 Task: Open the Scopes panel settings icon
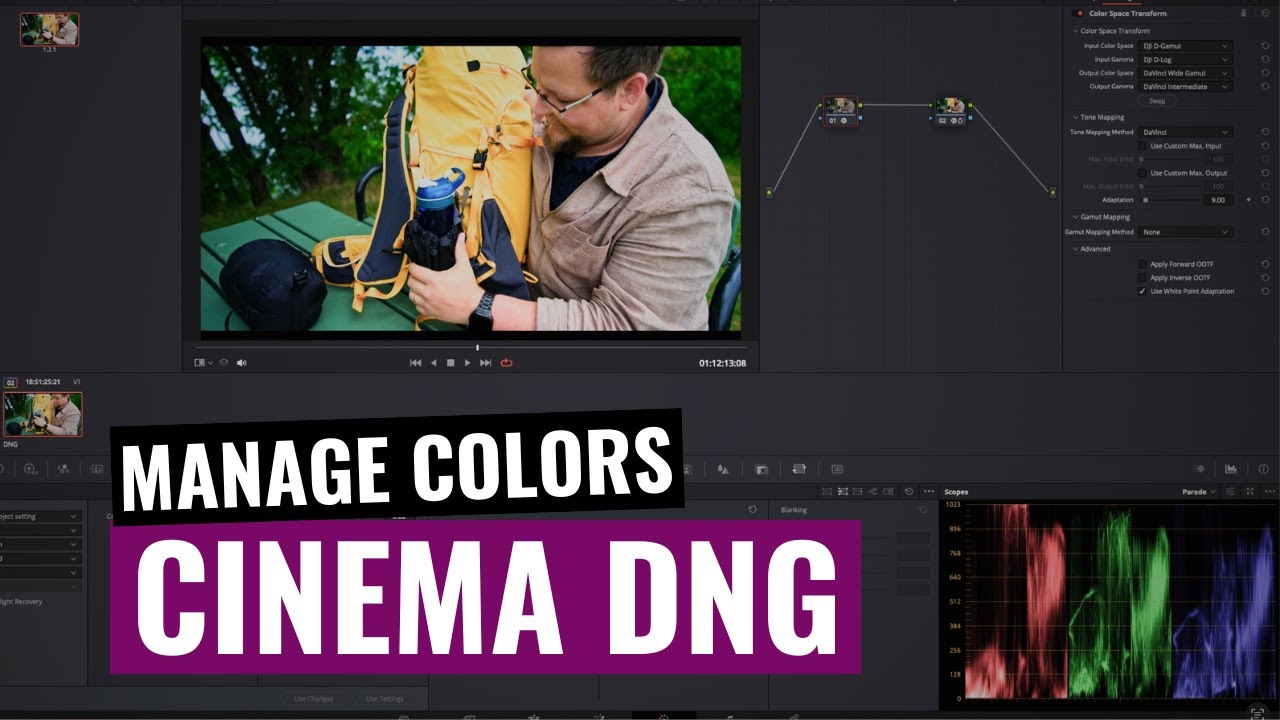[x=1231, y=492]
